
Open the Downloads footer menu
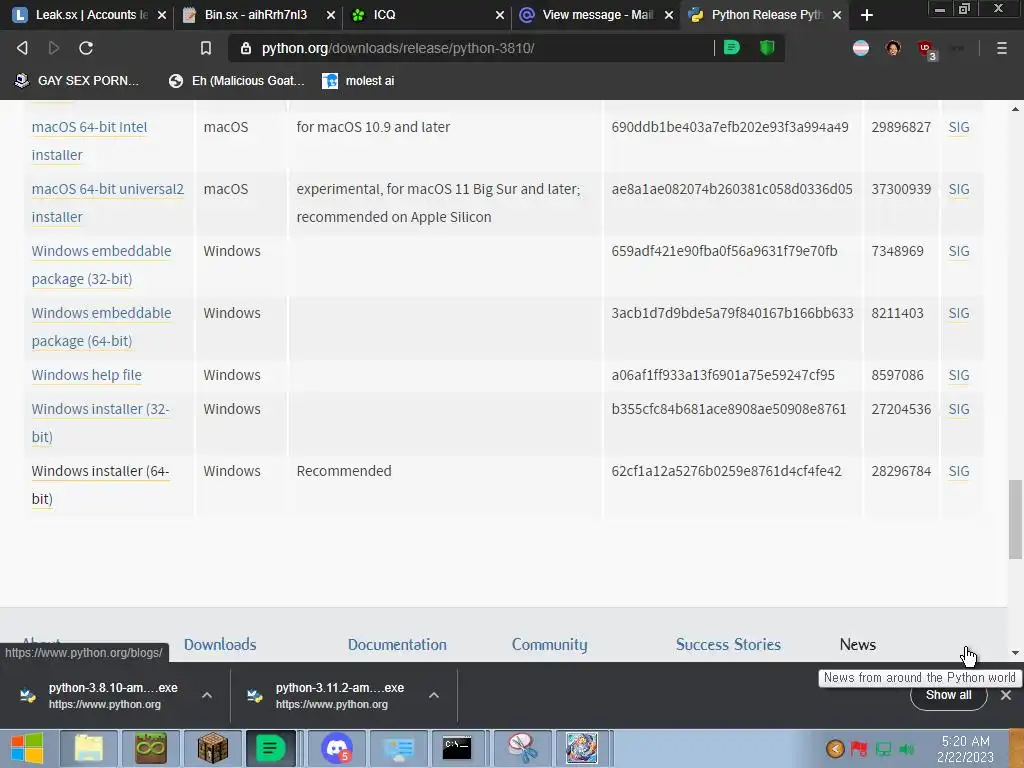219,645
